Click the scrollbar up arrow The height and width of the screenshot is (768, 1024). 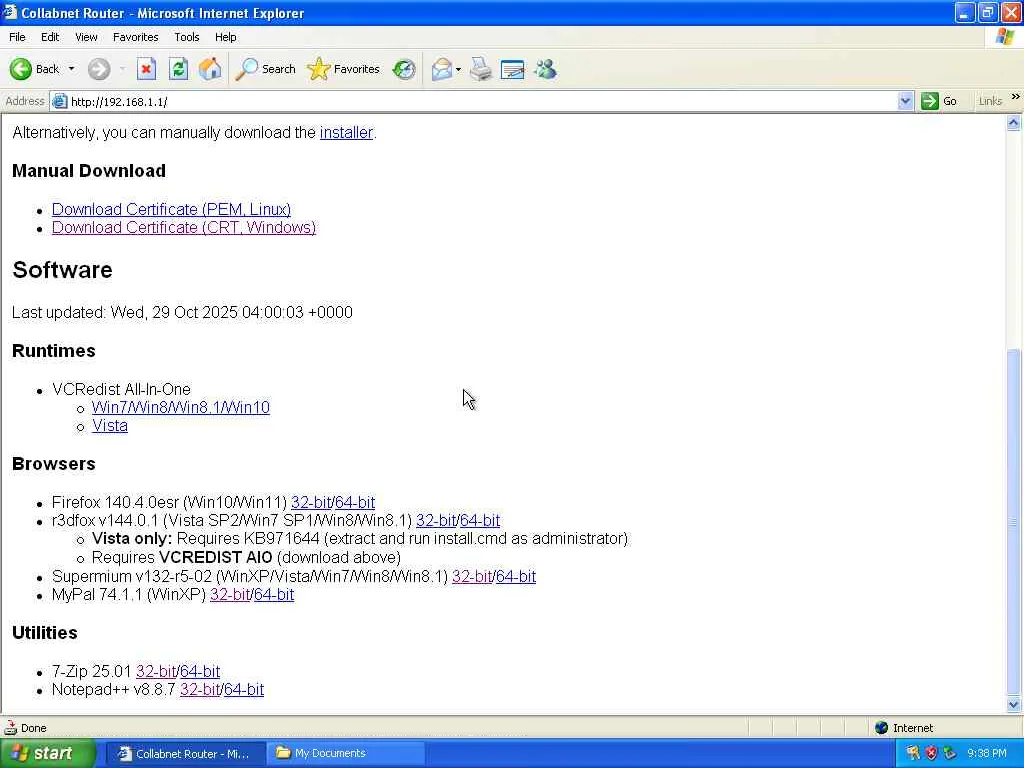pyautogui.click(x=1014, y=123)
